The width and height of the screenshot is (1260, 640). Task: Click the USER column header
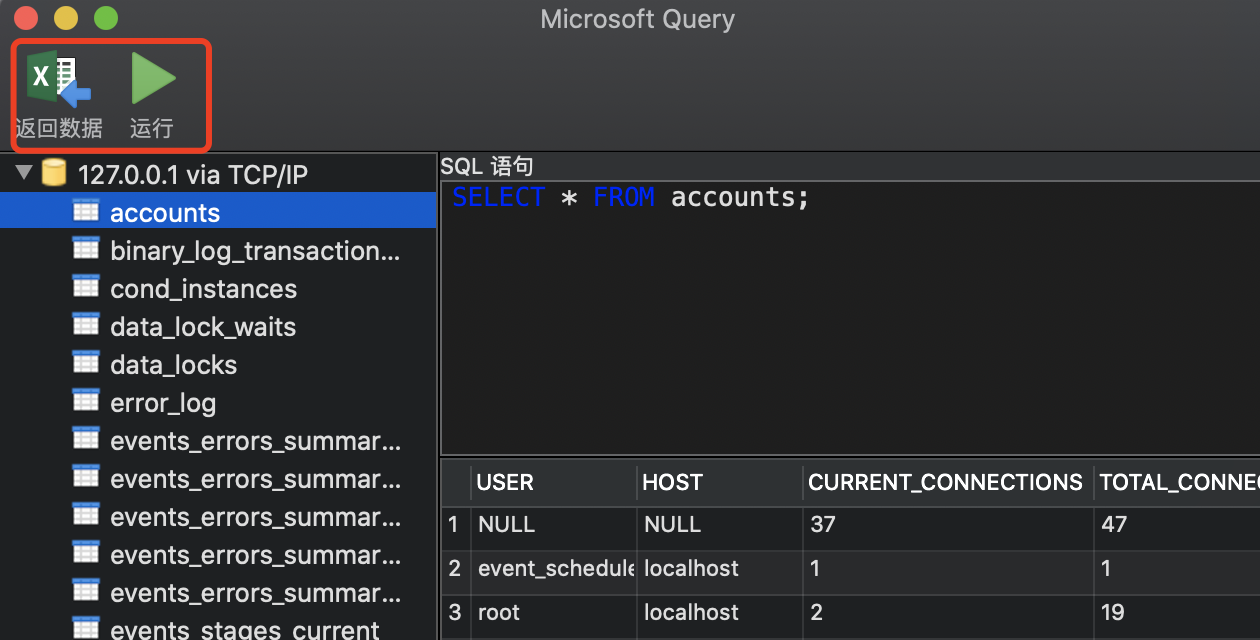505,483
